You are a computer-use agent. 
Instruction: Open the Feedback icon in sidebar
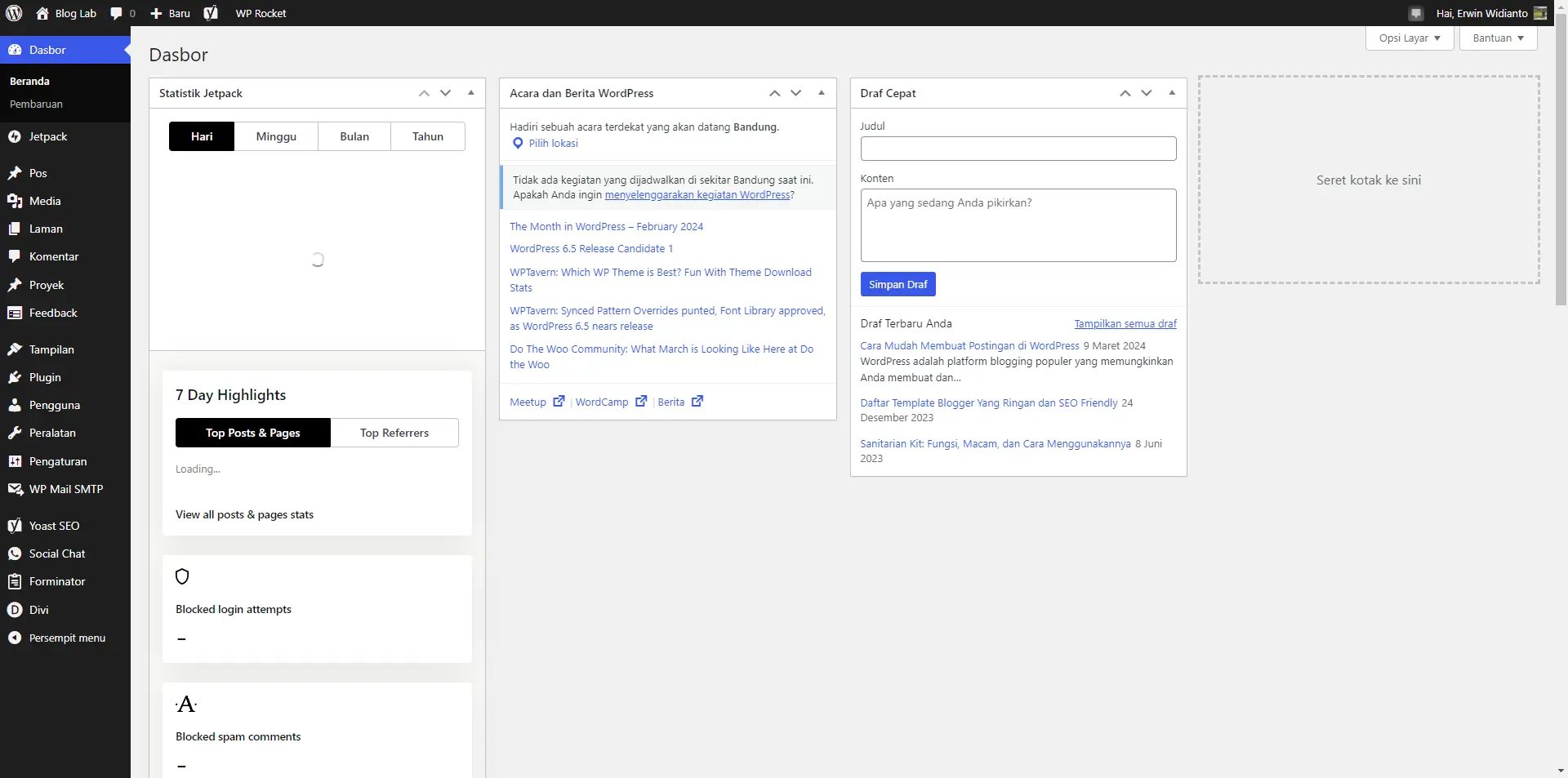(15, 313)
